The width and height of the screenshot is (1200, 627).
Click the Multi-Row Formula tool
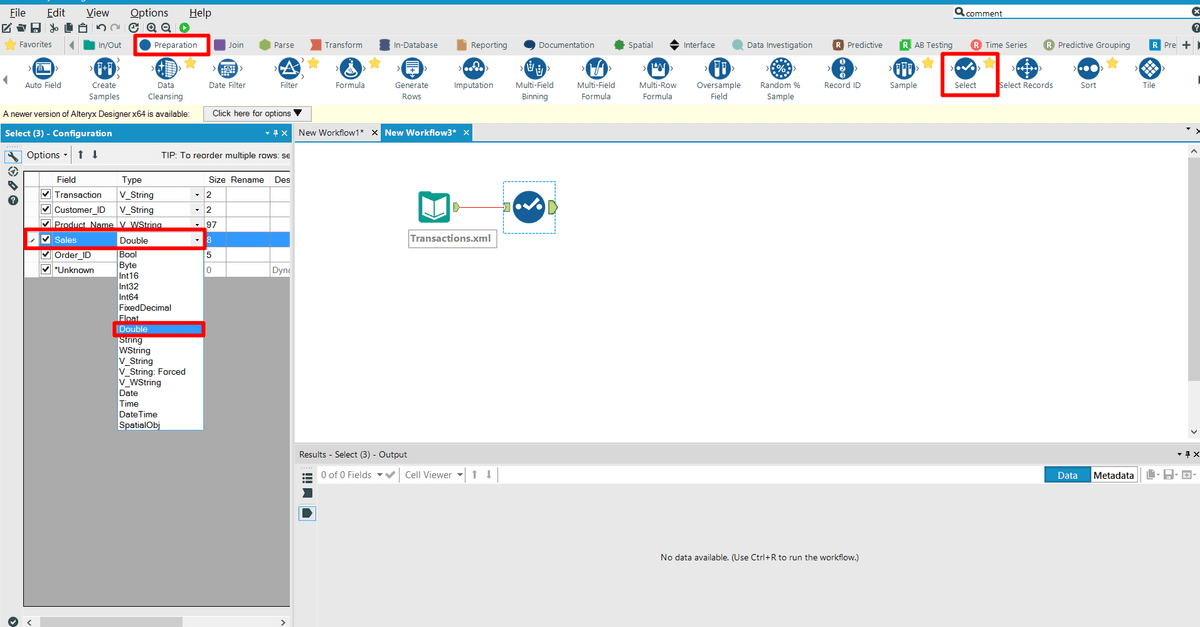click(657, 68)
